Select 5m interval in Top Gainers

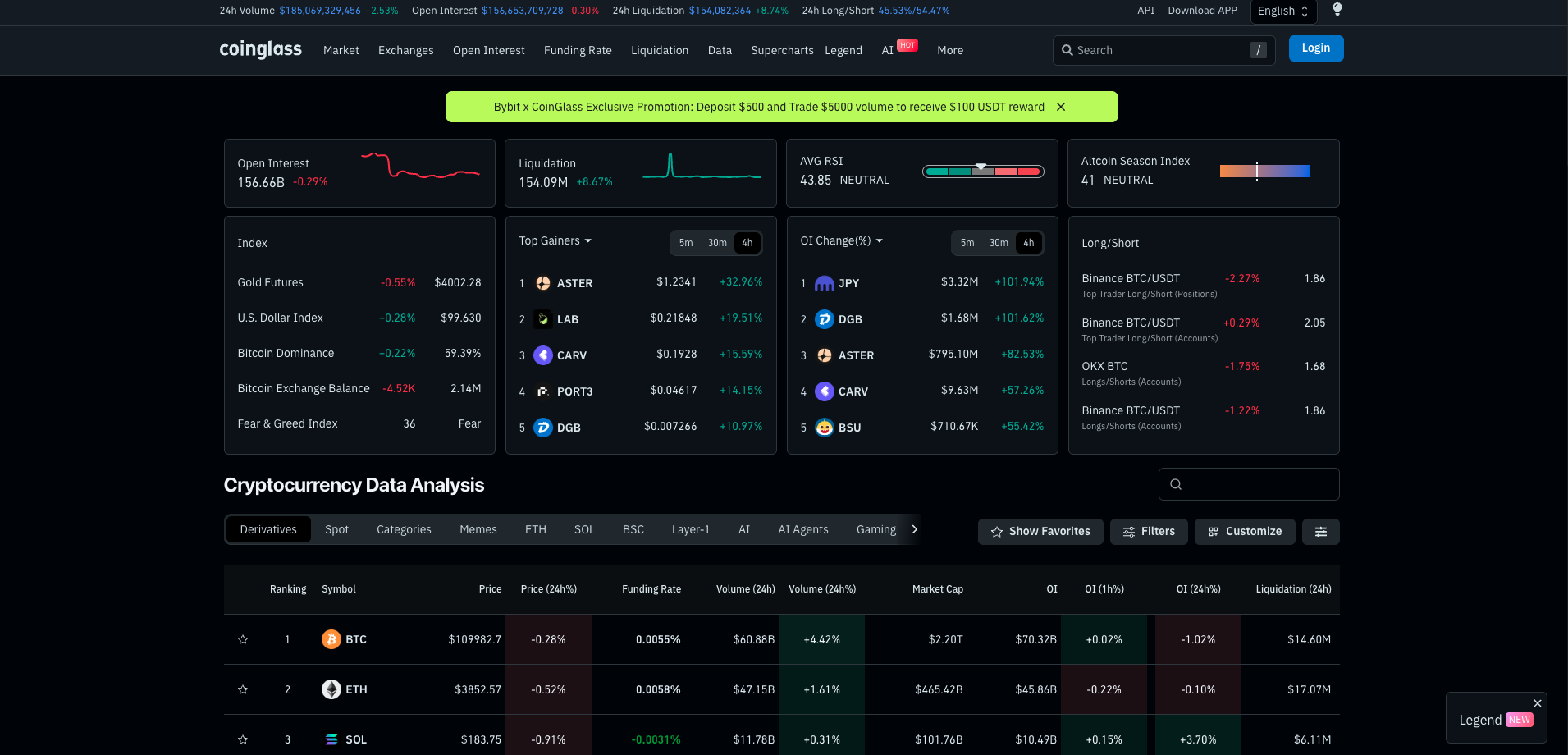(x=686, y=243)
